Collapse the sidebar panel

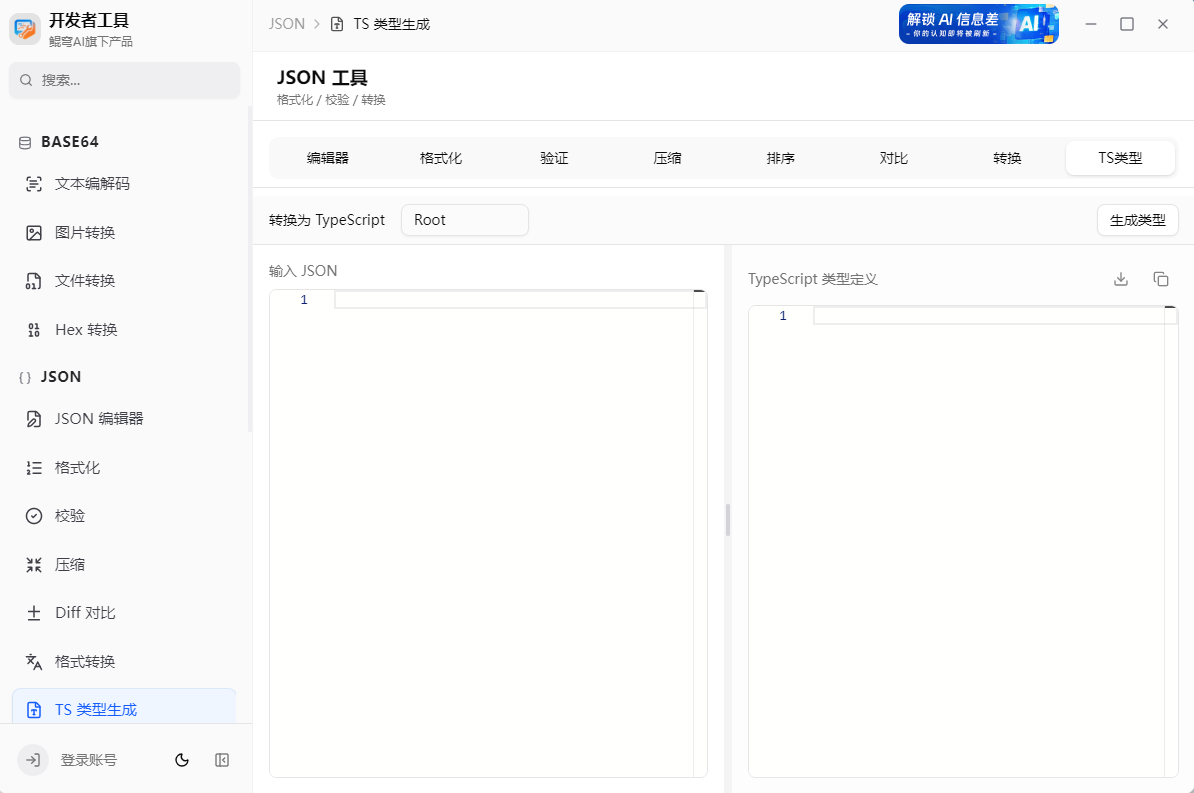(221, 760)
